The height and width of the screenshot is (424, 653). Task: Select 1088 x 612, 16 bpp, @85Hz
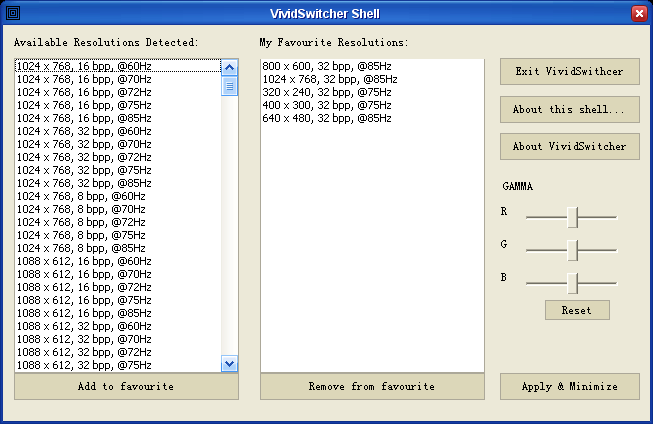click(118, 313)
